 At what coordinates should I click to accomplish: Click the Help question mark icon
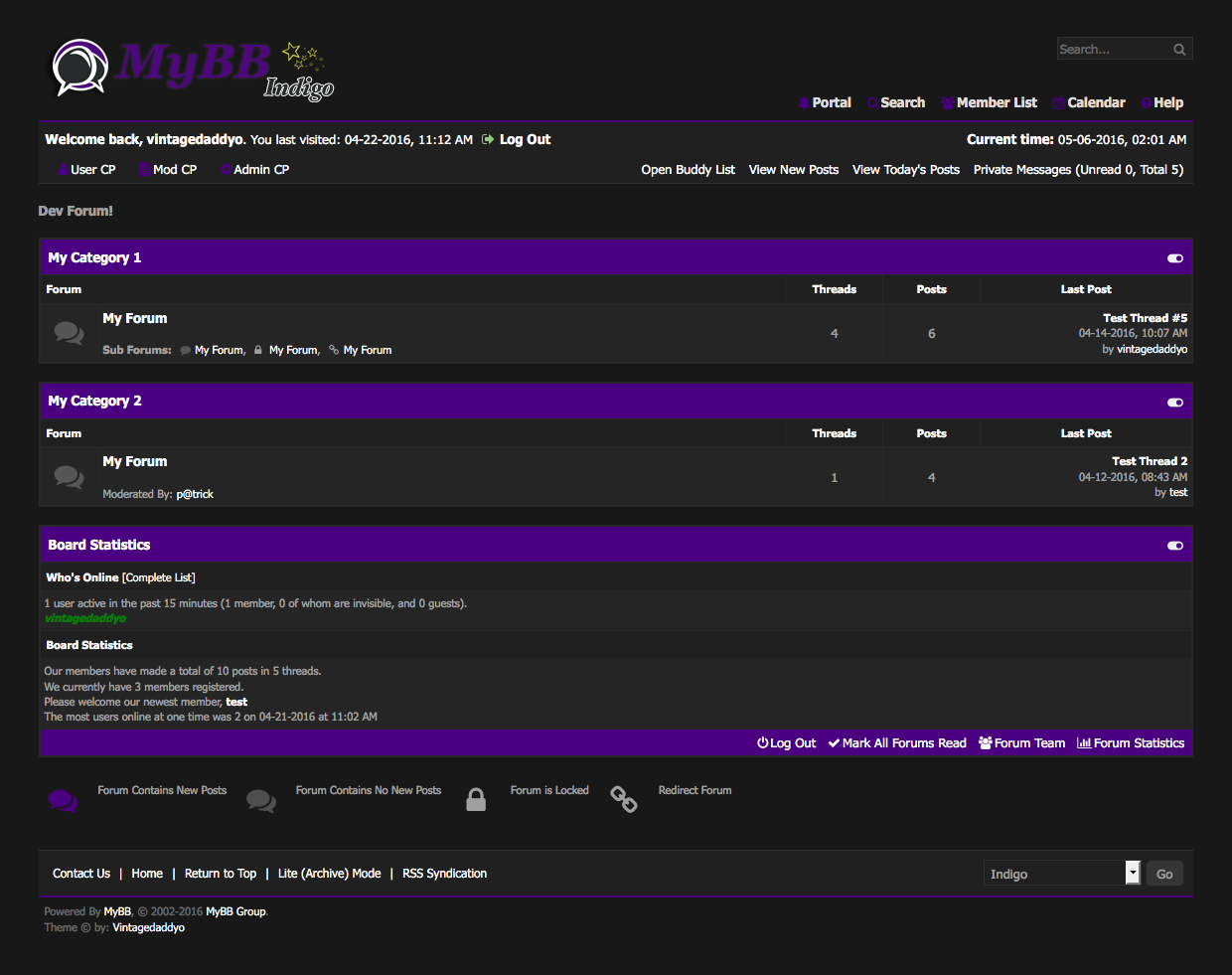click(x=1147, y=103)
